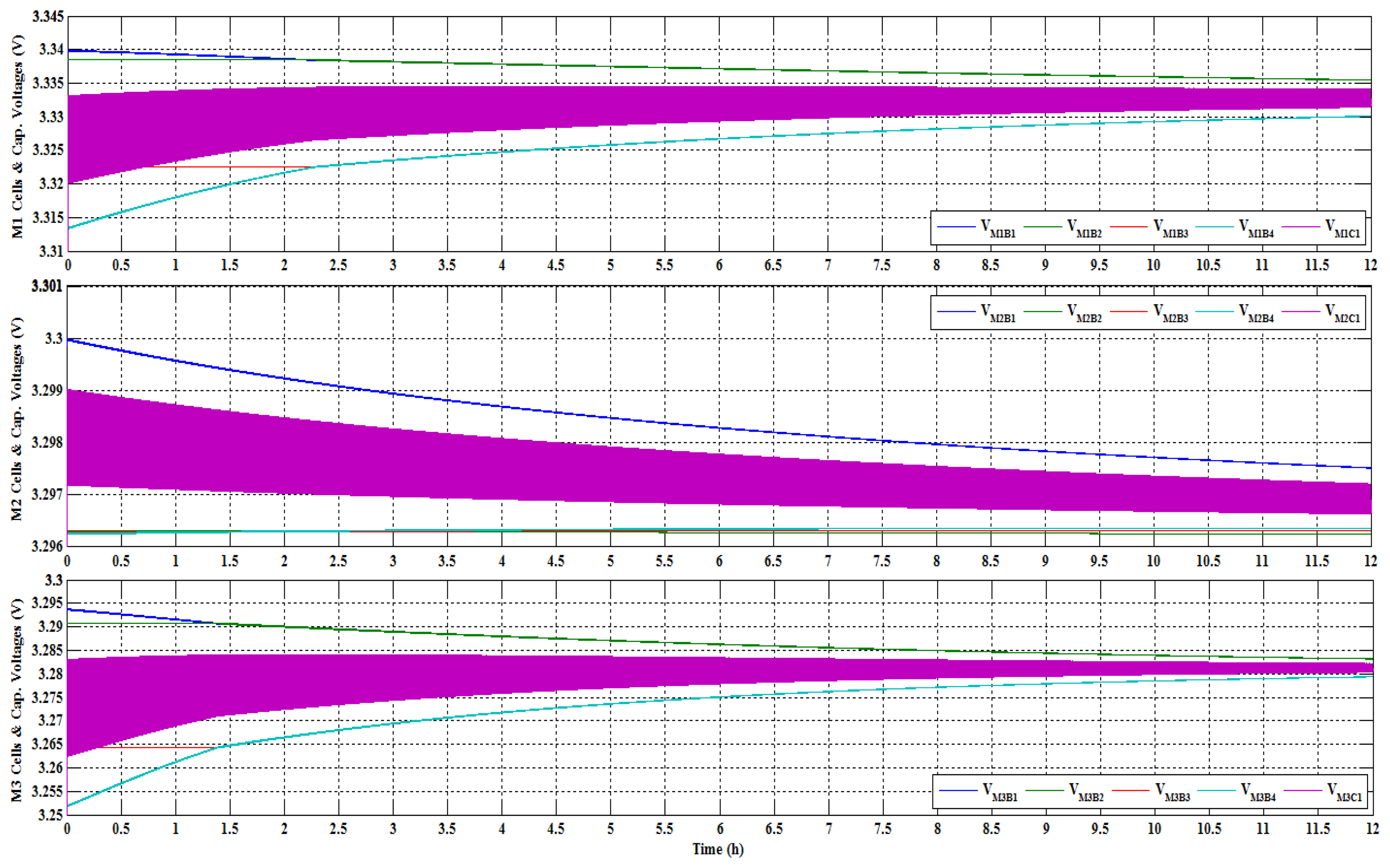Select V M1B3 red legend entry
The image size is (1390, 868).
1171,229
